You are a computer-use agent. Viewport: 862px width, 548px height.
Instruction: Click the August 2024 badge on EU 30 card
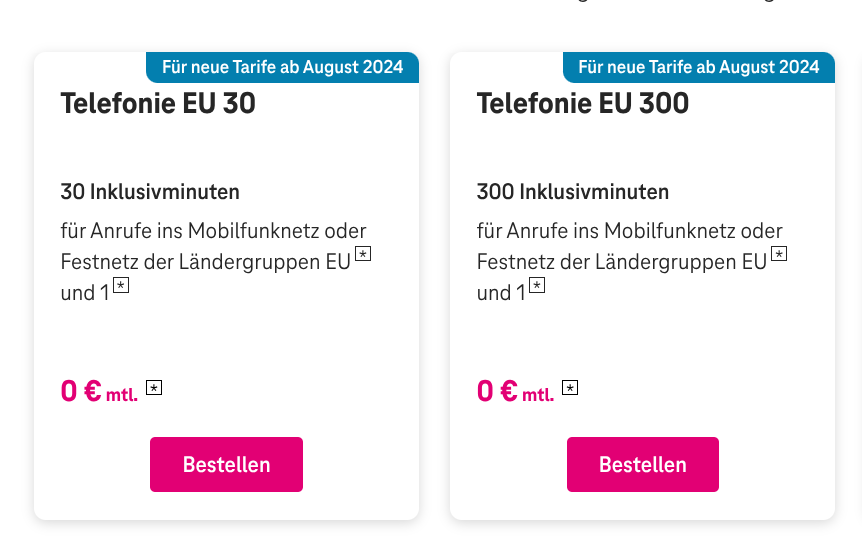(x=282, y=67)
